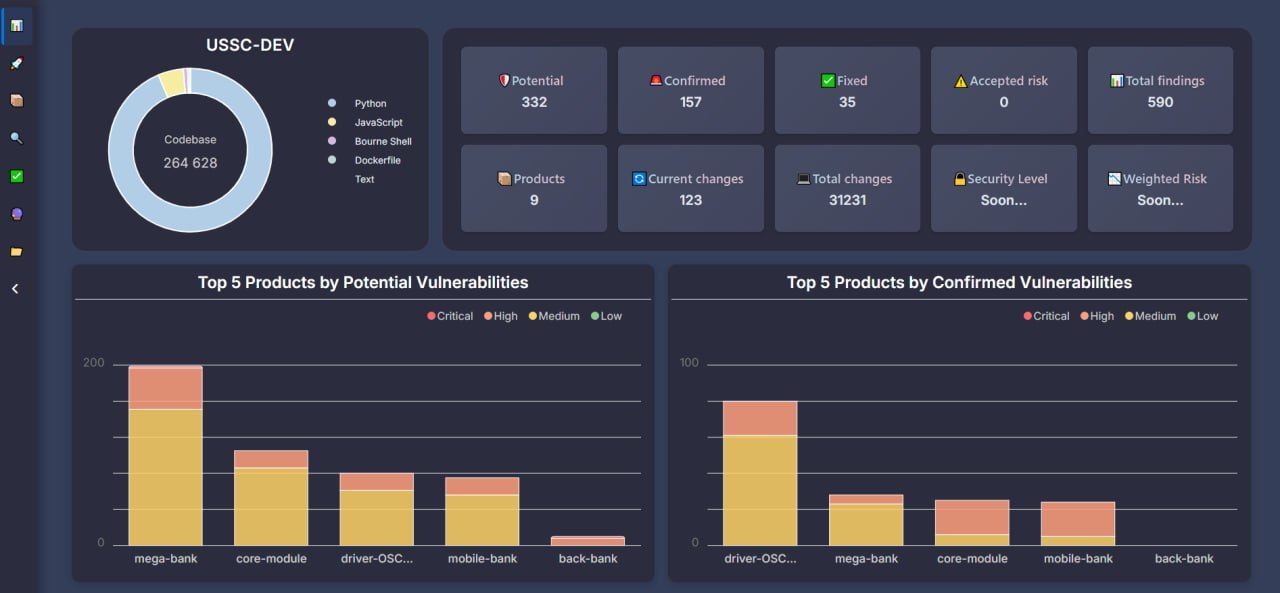The image size is (1280, 593).
Task: Click the mega-bank bar in Potential chart
Action: tap(166, 460)
